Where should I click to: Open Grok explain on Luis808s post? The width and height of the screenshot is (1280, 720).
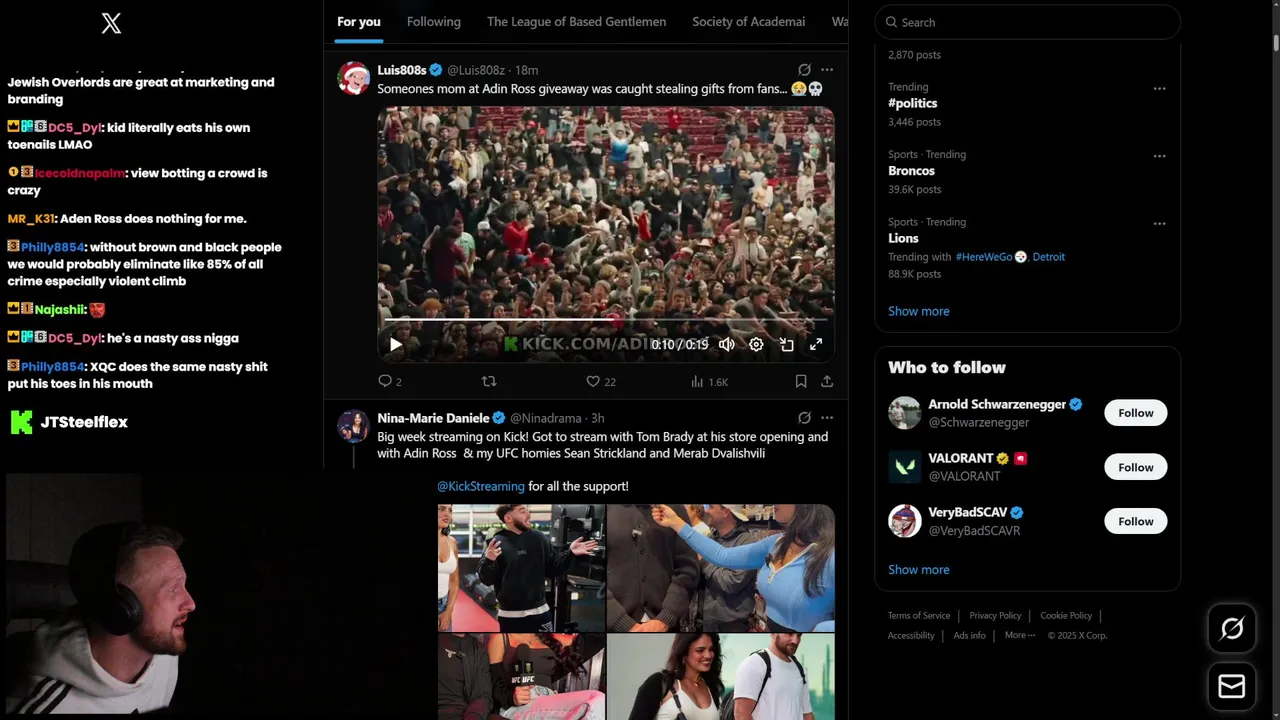point(804,70)
